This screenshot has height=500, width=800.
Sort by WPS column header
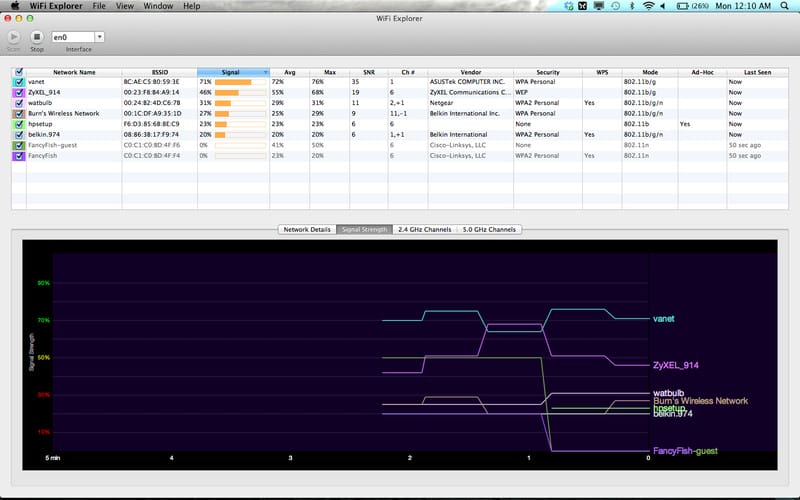(x=602, y=72)
